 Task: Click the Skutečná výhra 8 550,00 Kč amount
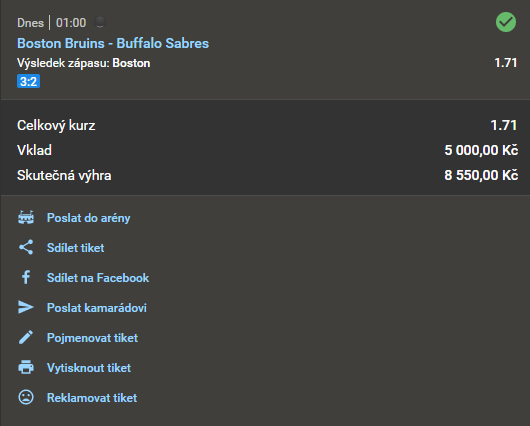coord(481,175)
